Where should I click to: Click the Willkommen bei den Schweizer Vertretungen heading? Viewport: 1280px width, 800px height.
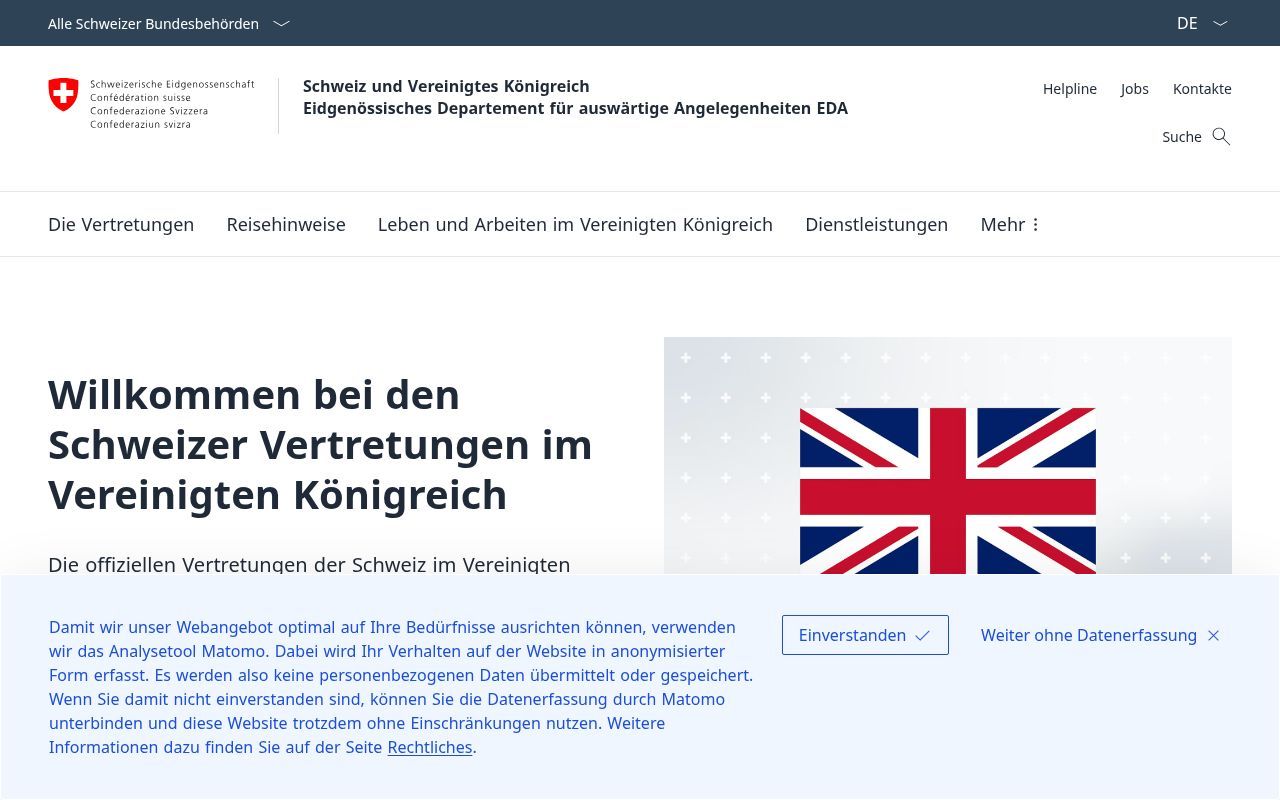coord(320,445)
